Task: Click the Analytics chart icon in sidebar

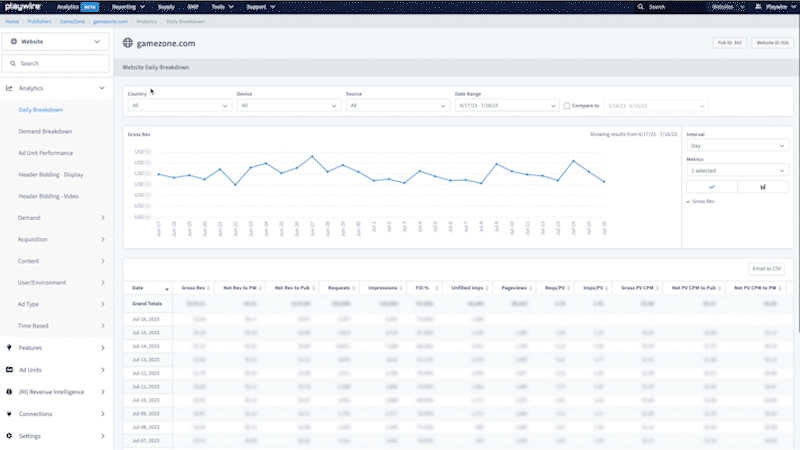Action: click(x=9, y=88)
